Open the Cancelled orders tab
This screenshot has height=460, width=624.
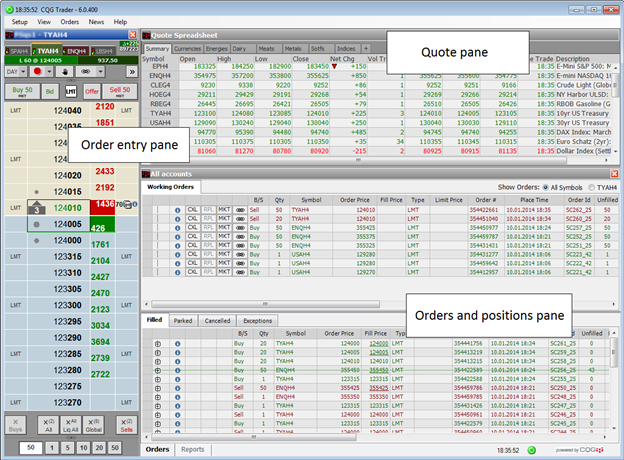coord(217,321)
